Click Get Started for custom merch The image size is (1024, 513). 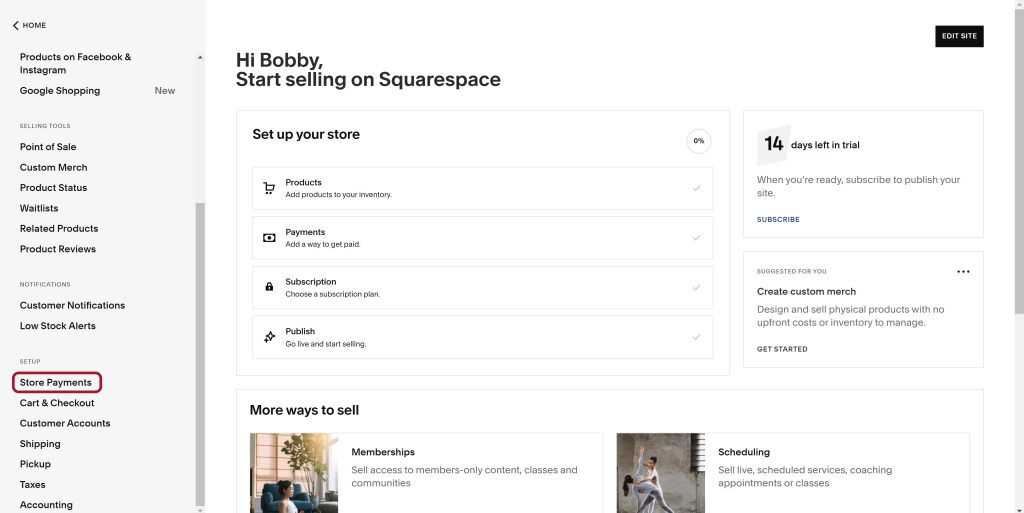[782, 349]
